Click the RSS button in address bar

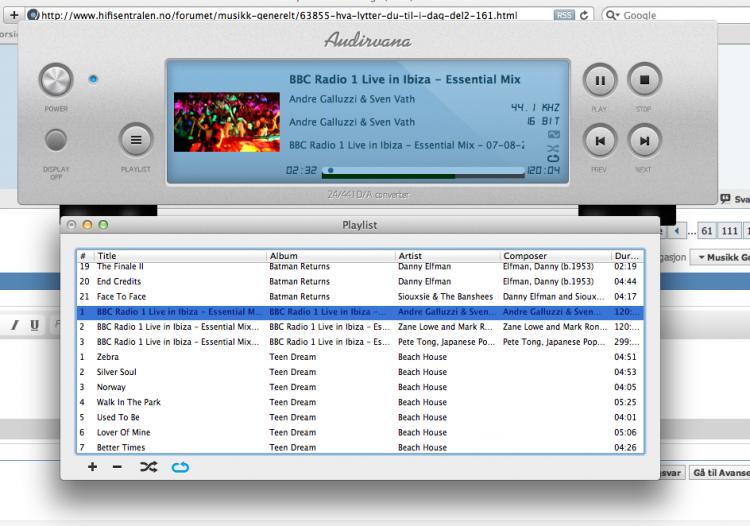pos(564,15)
